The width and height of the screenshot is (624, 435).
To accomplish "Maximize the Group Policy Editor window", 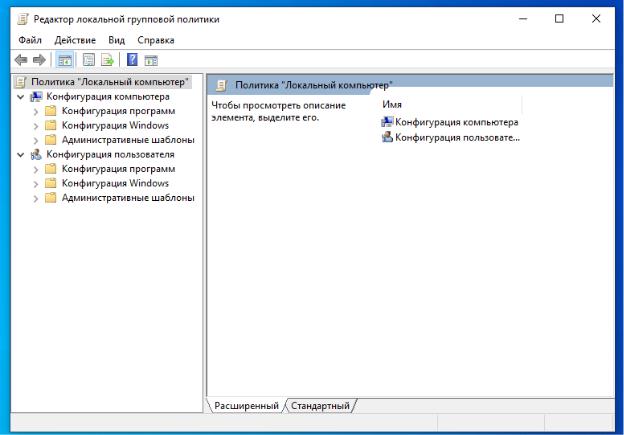I will pos(559,19).
